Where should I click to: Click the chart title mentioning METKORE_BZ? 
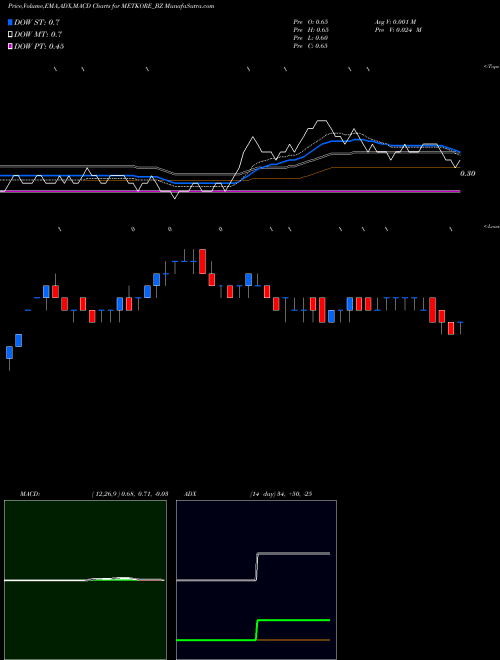111,6
